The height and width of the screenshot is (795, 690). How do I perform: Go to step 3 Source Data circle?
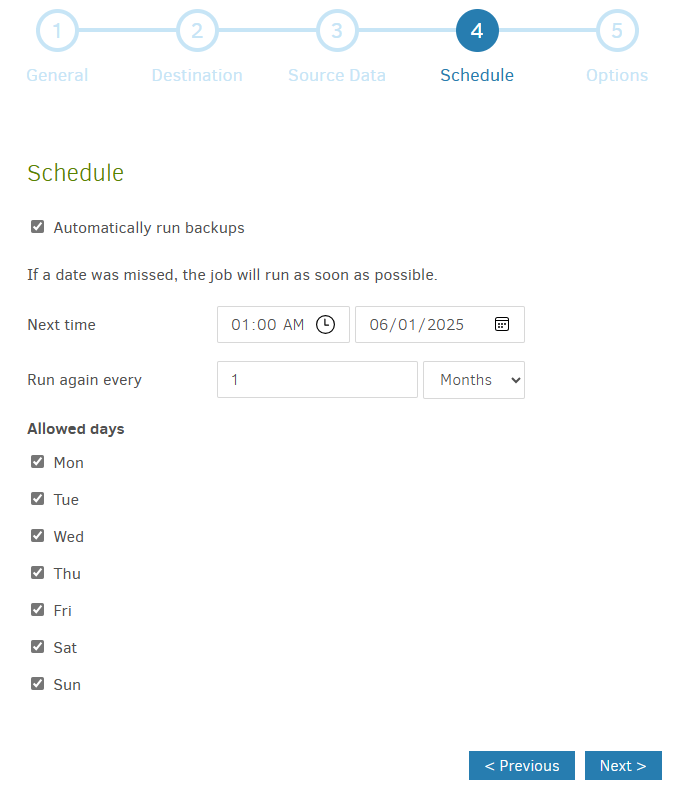point(337,30)
